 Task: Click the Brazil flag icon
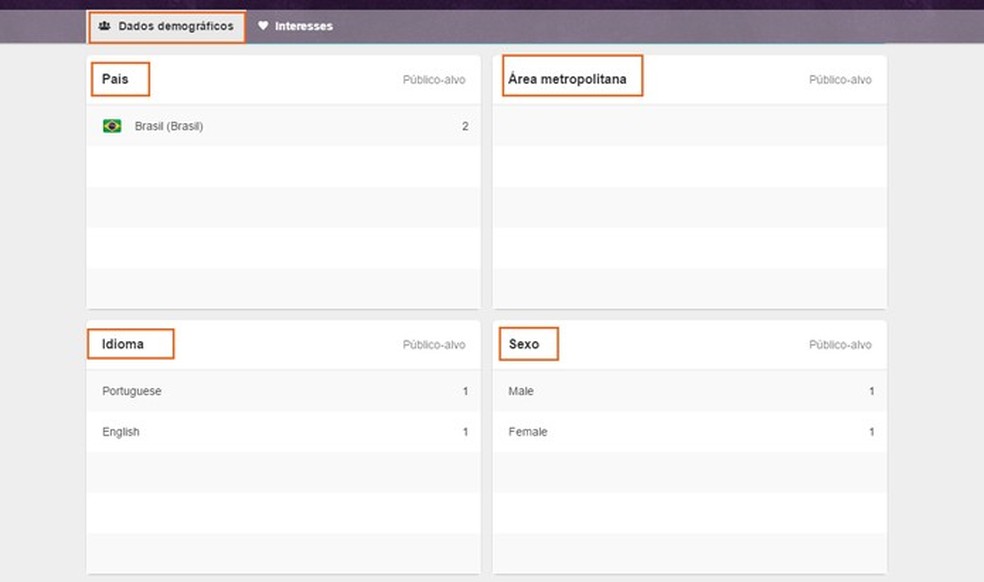click(112, 126)
